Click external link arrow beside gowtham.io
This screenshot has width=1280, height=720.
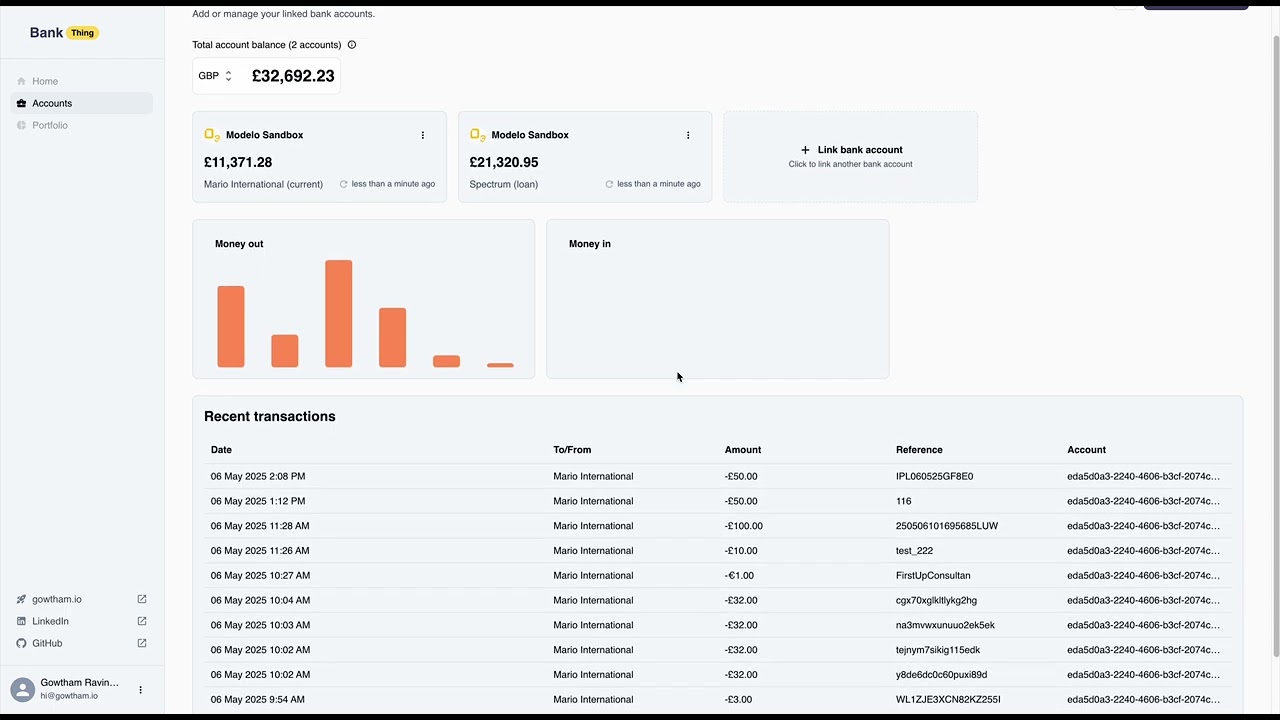(x=142, y=599)
